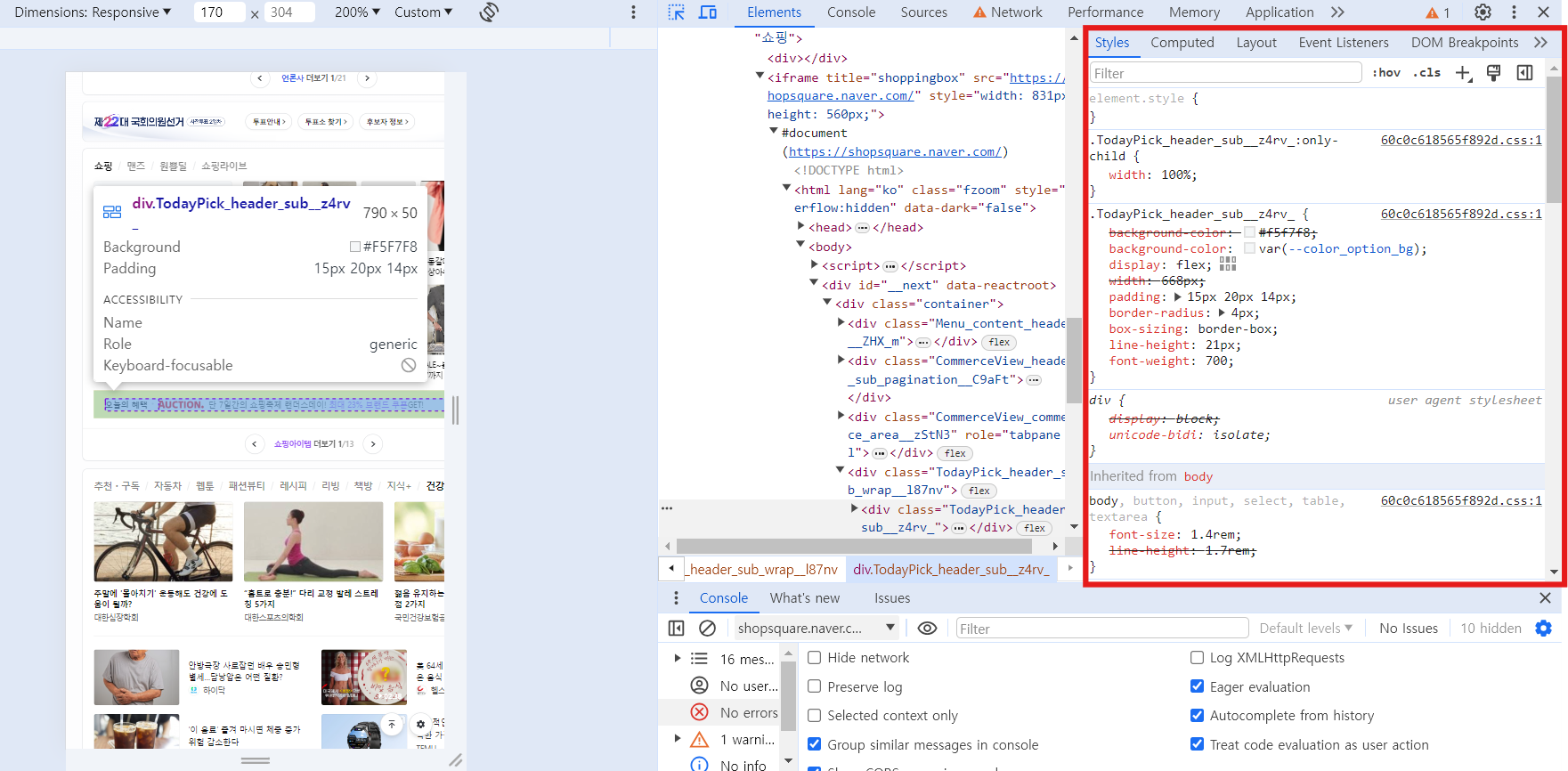This screenshot has height=771, width=1568.
Task: Click the new style rule plus icon
Action: pyautogui.click(x=1463, y=73)
